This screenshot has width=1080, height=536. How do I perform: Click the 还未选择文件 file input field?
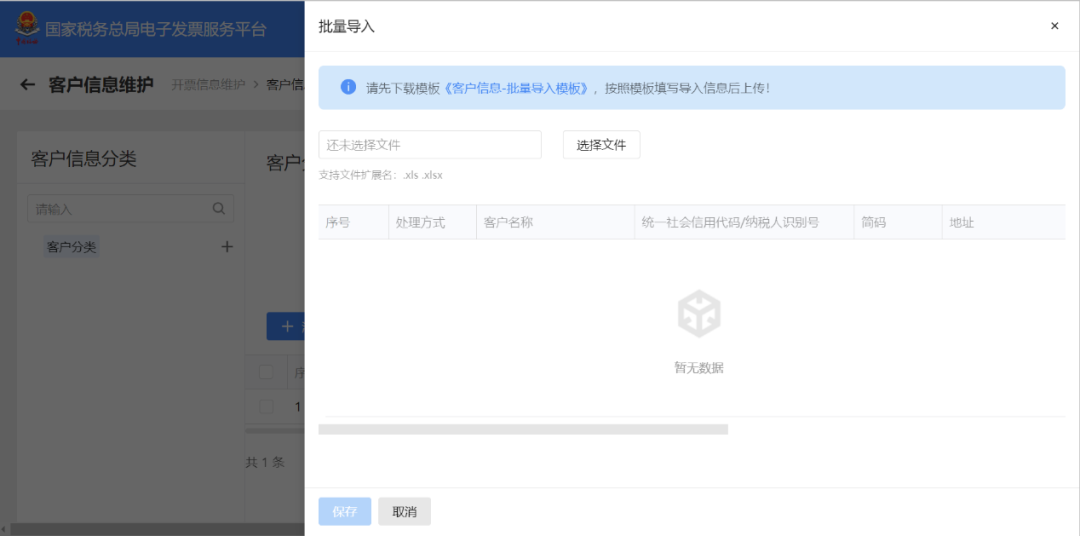(430, 145)
